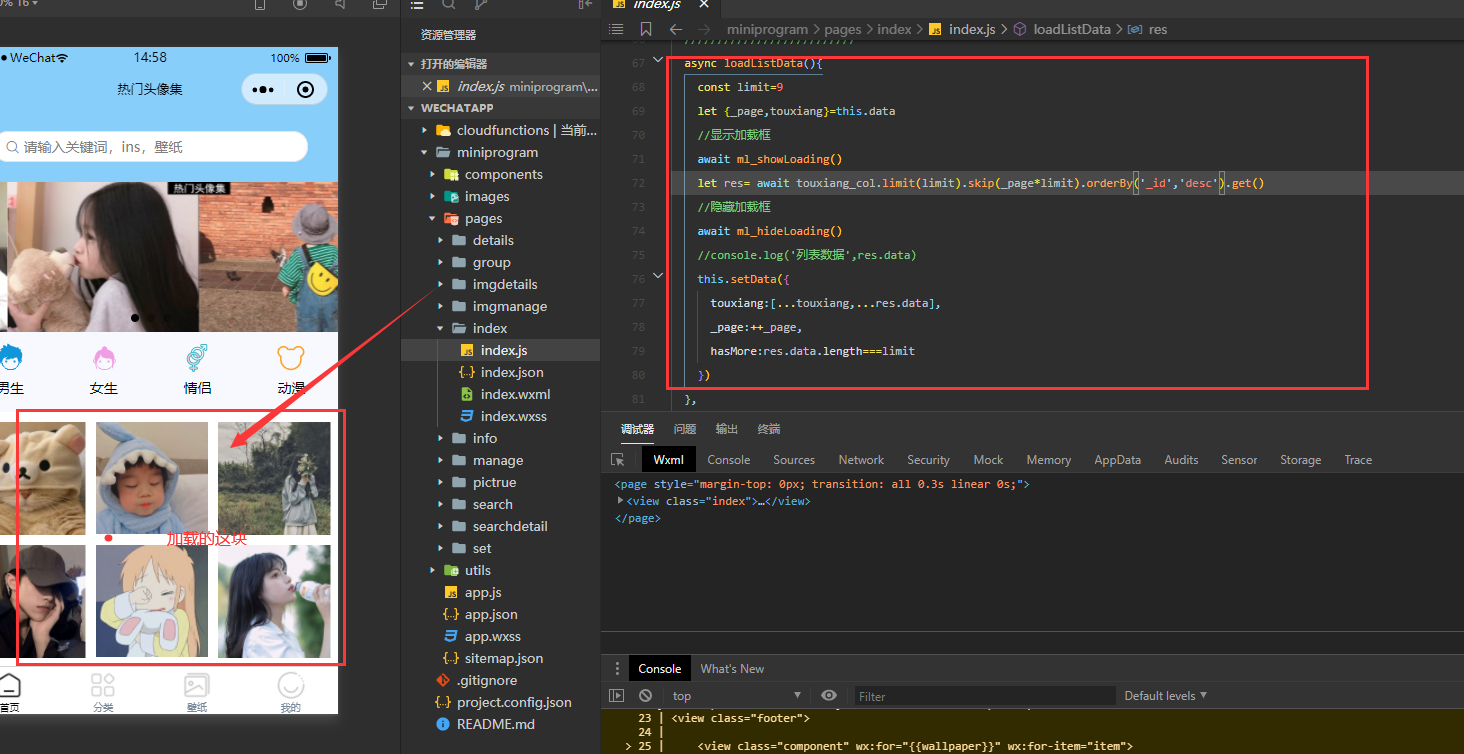Open sitemap.json in the file tree
1464x754 pixels.
(x=504, y=659)
